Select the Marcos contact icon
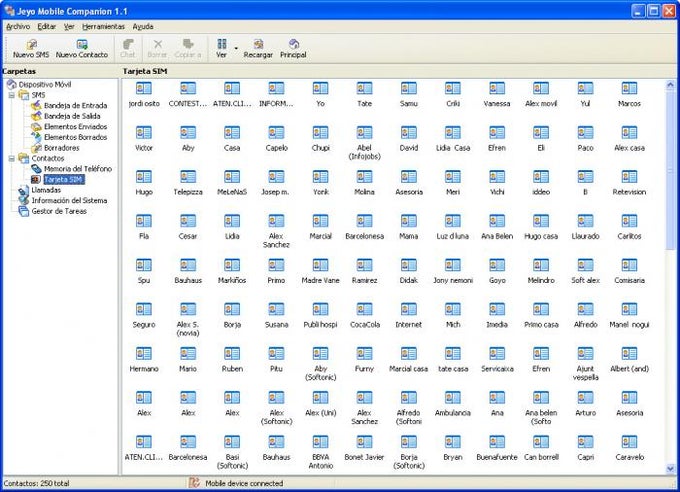The image size is (680, 492). pyautogui.click(x=629, y=89)
